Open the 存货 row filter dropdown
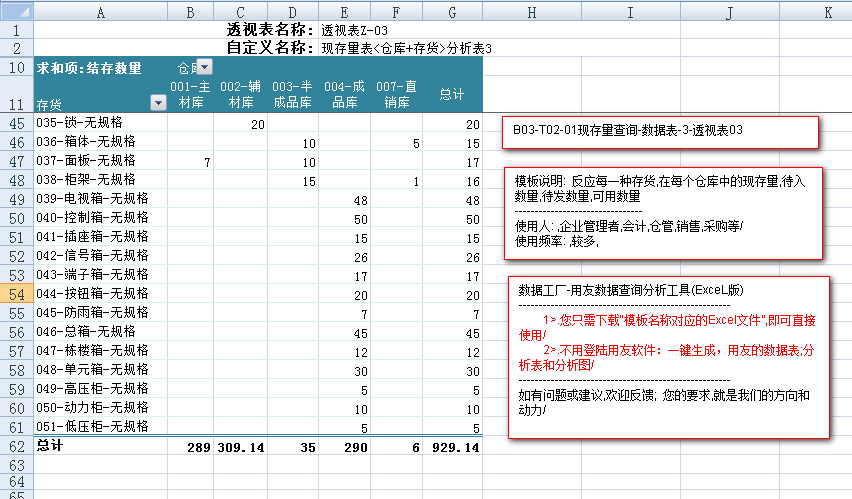This screenshot has width=852, height=499. point(157,103)
